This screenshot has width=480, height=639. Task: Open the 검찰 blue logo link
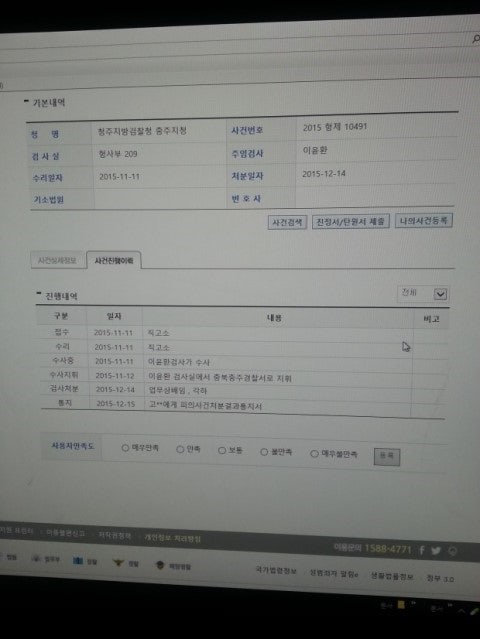(x=85, y=562)
